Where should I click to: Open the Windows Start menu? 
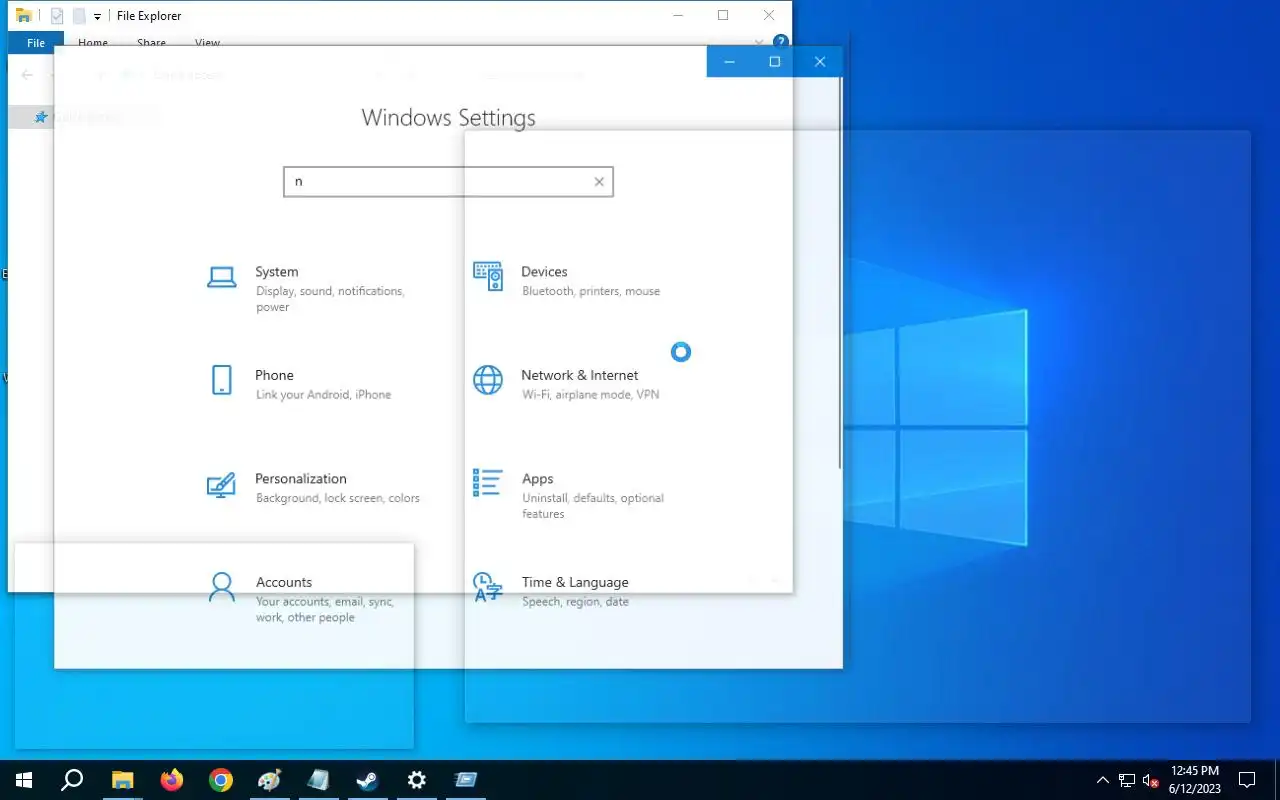(24, 780)
